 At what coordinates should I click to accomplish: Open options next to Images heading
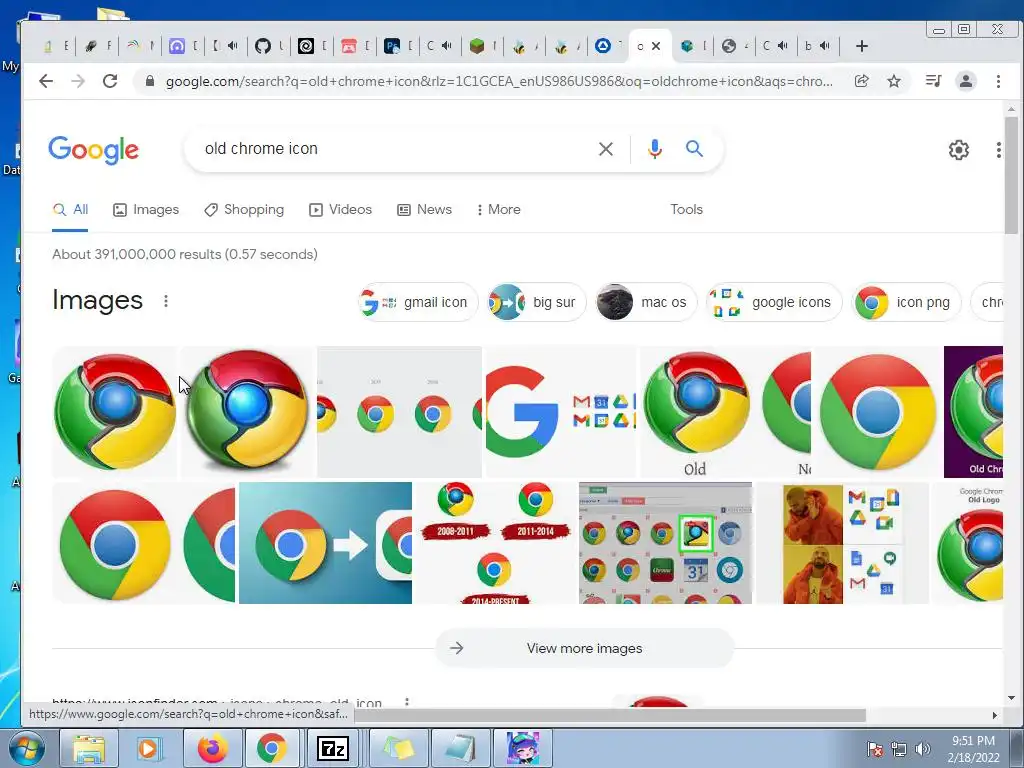pos(166,300)
